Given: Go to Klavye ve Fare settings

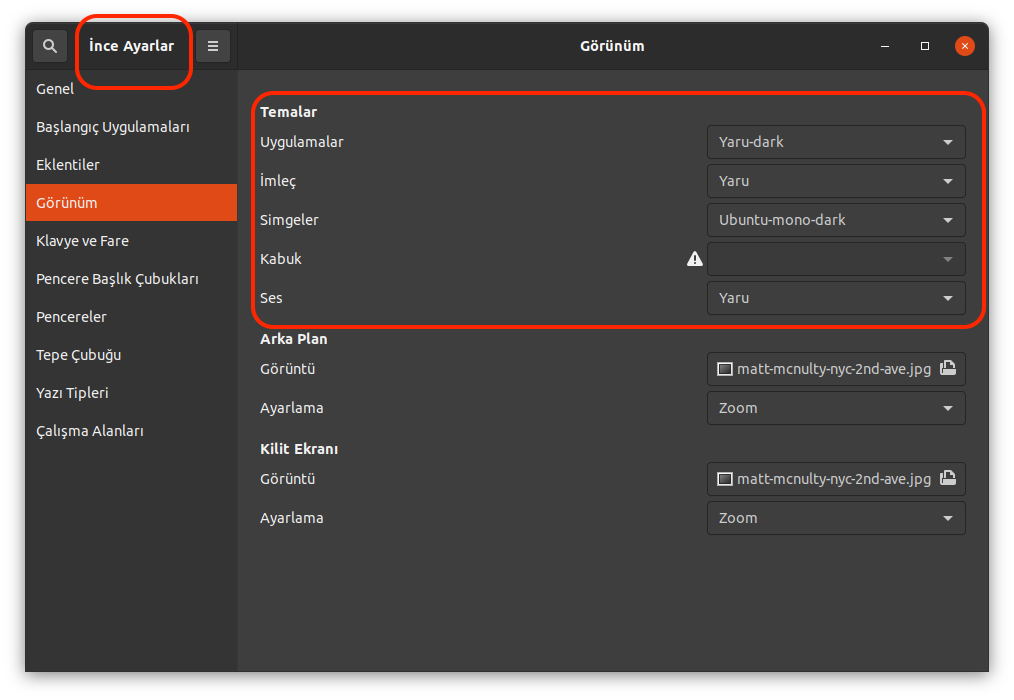Looking at the screenshot, I should point(82,241).
